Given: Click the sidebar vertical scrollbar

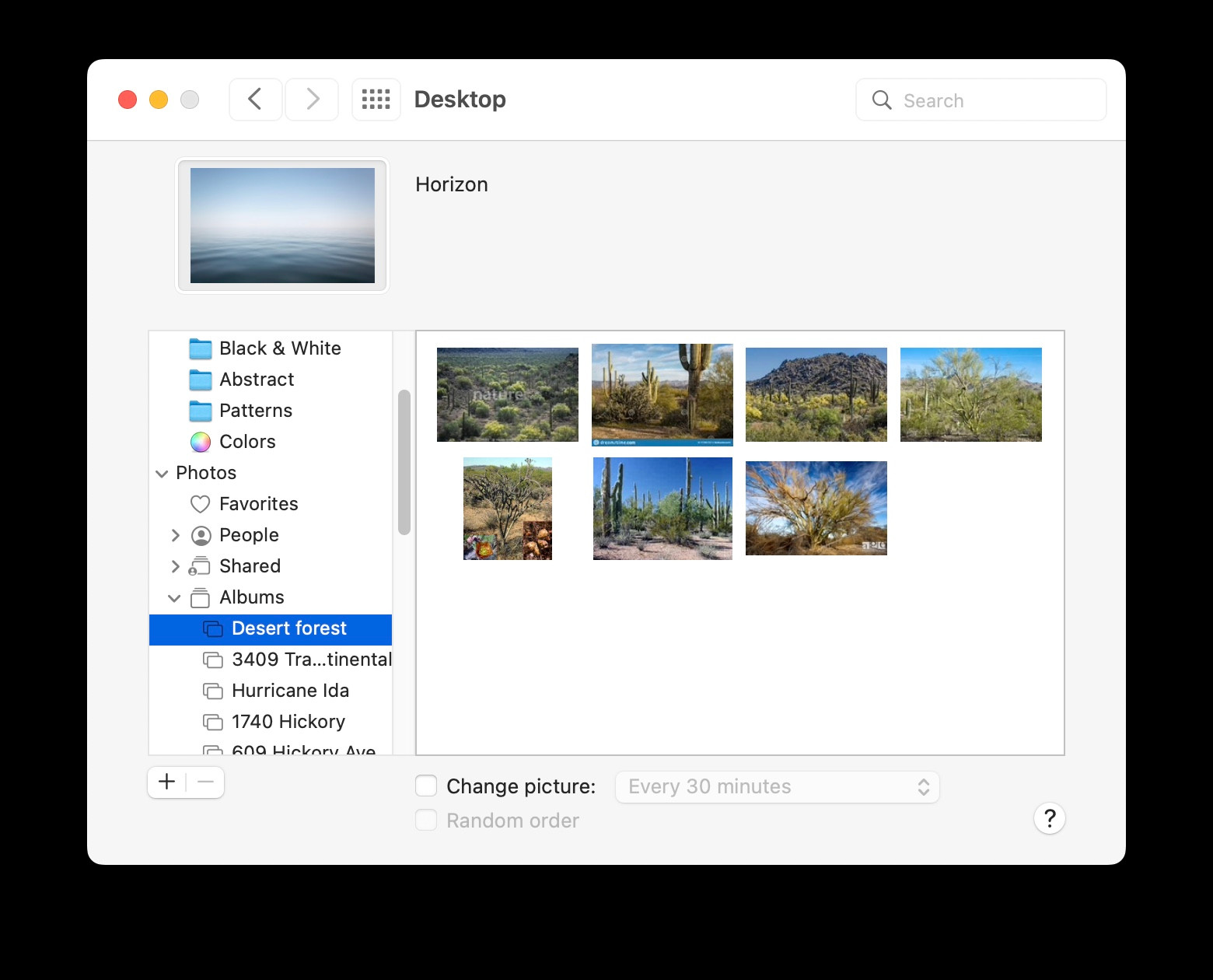Looking at the screenshot, I should point(404,462).
